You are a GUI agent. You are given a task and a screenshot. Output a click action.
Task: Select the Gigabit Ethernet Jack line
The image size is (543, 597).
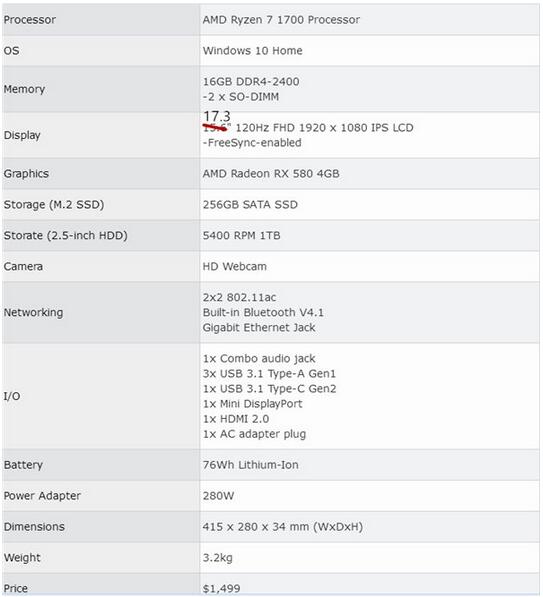coord(259,328)
